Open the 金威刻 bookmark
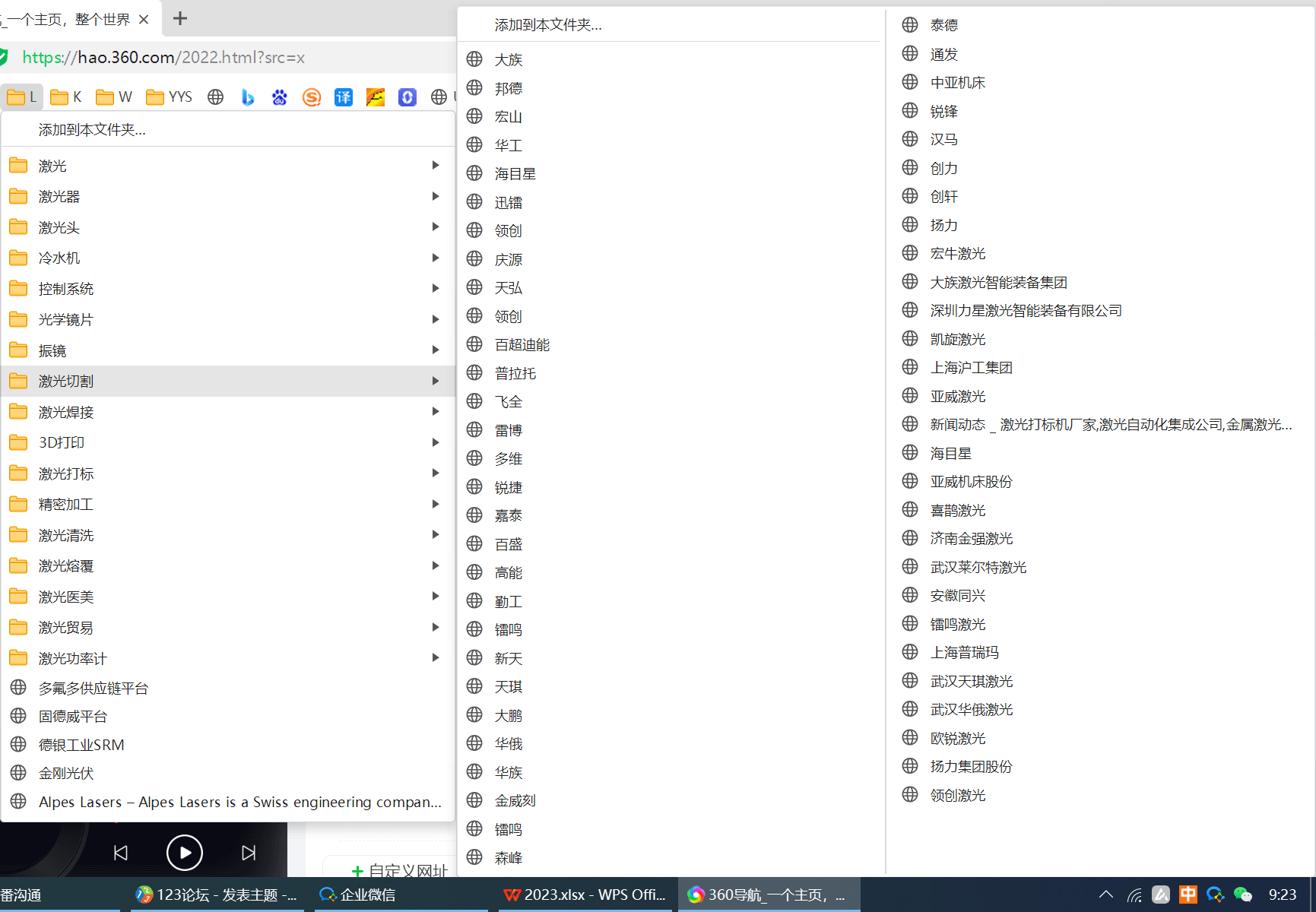Image resolution: width=1316 pixels, height=912 pixels. [669, 800]
